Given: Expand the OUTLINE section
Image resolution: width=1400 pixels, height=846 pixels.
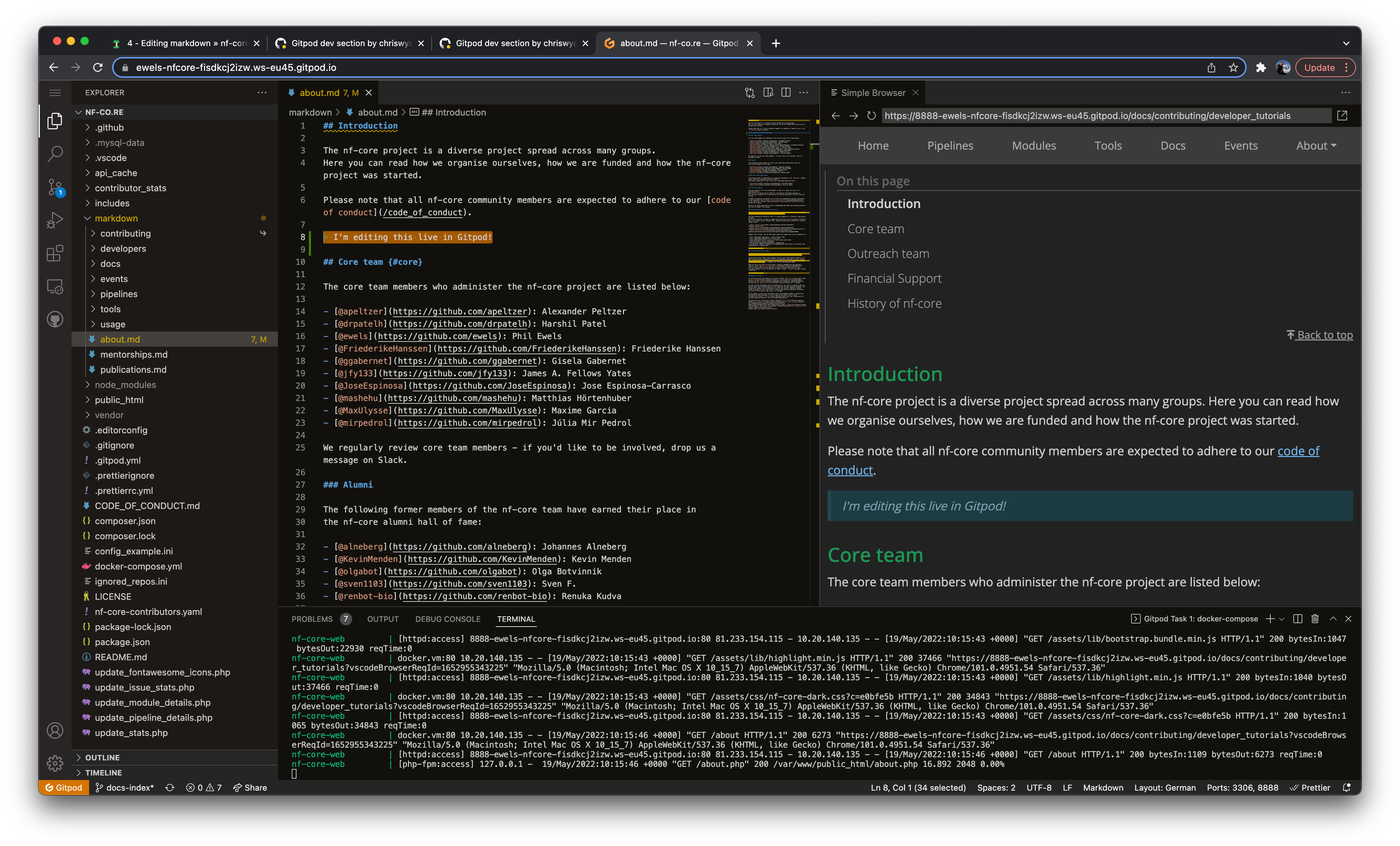Looking at the screenshot, I should (x=102, y=757).
